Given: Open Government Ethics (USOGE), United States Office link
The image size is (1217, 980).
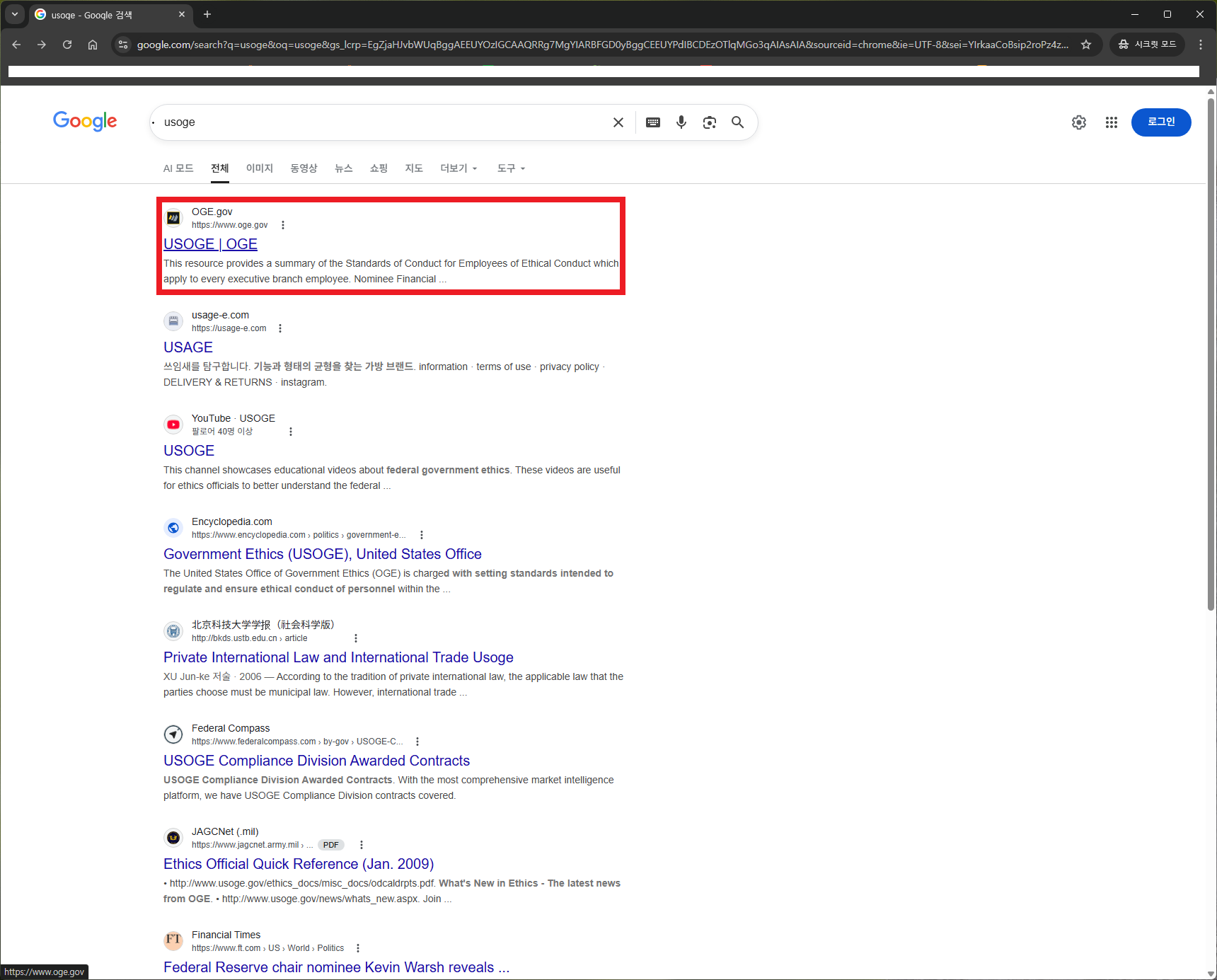Looking at the screenshot, I should [x=323, y=554].
